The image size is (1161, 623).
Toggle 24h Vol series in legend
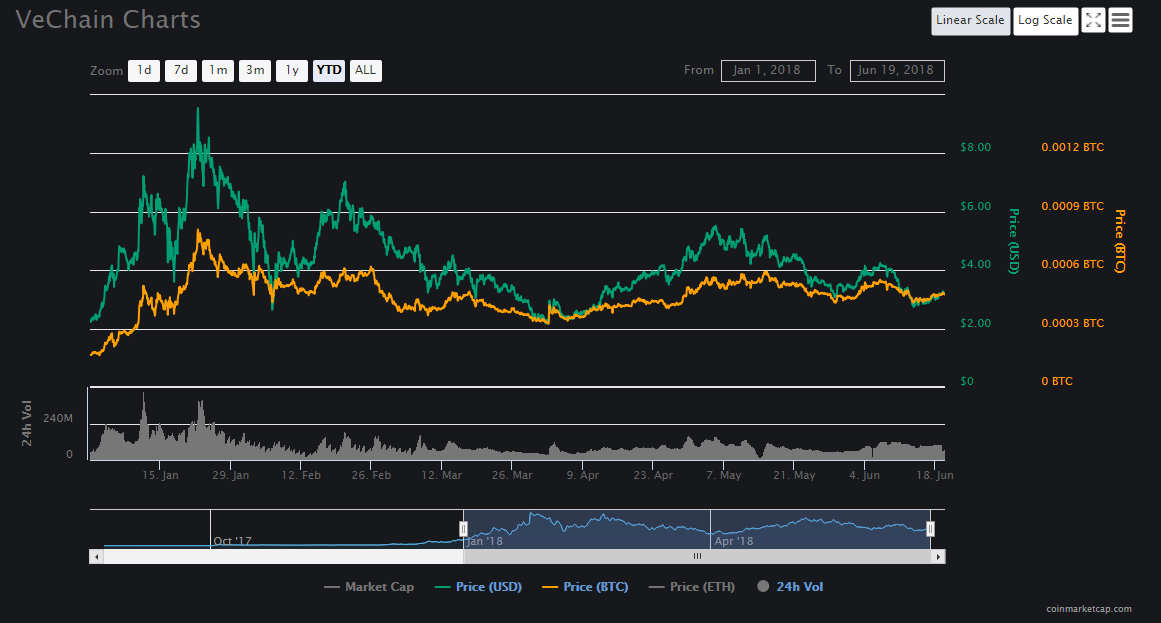[790, 587]
